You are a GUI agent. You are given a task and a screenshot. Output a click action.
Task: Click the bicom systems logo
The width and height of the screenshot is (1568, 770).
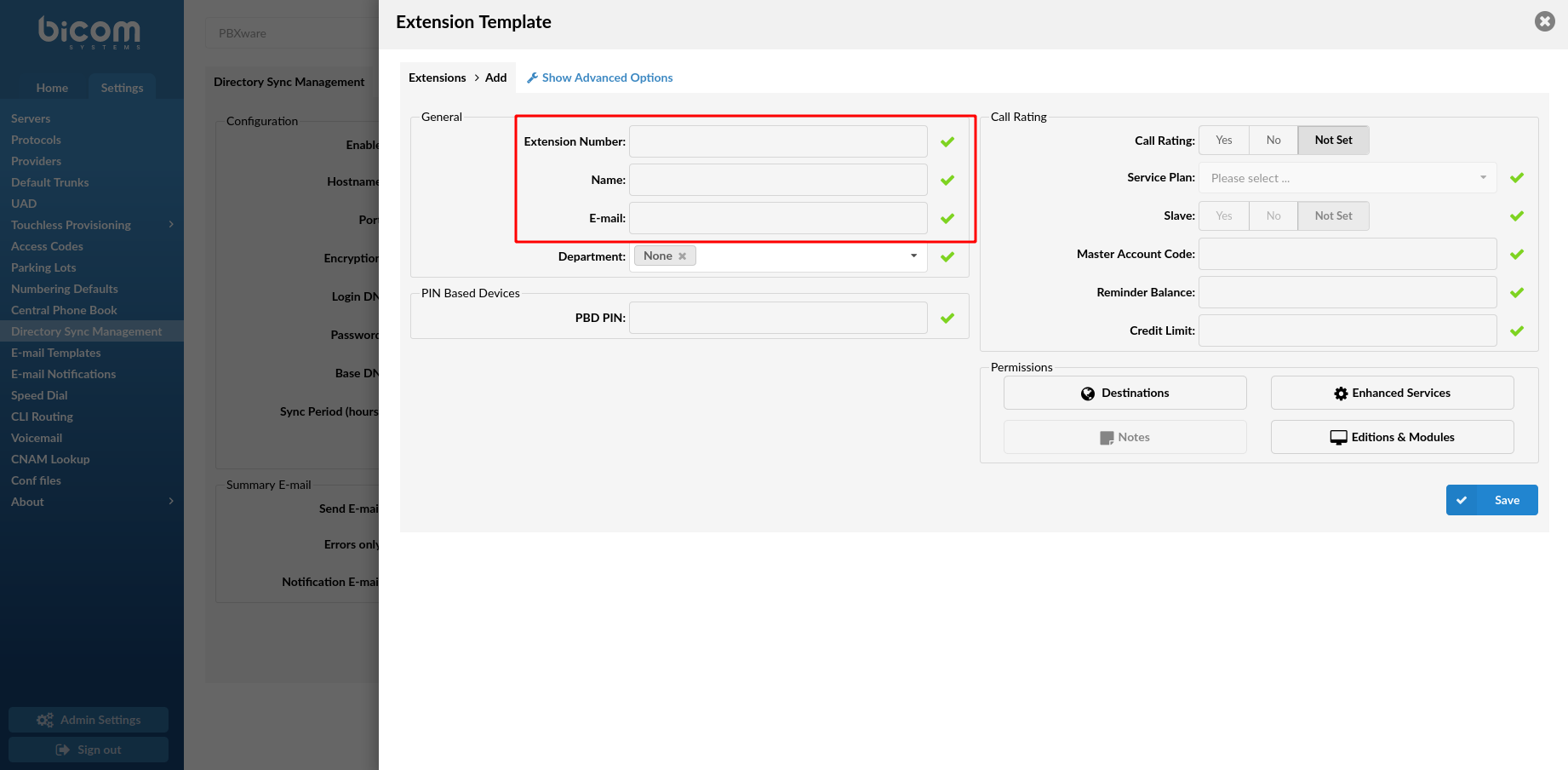[89, 32]
